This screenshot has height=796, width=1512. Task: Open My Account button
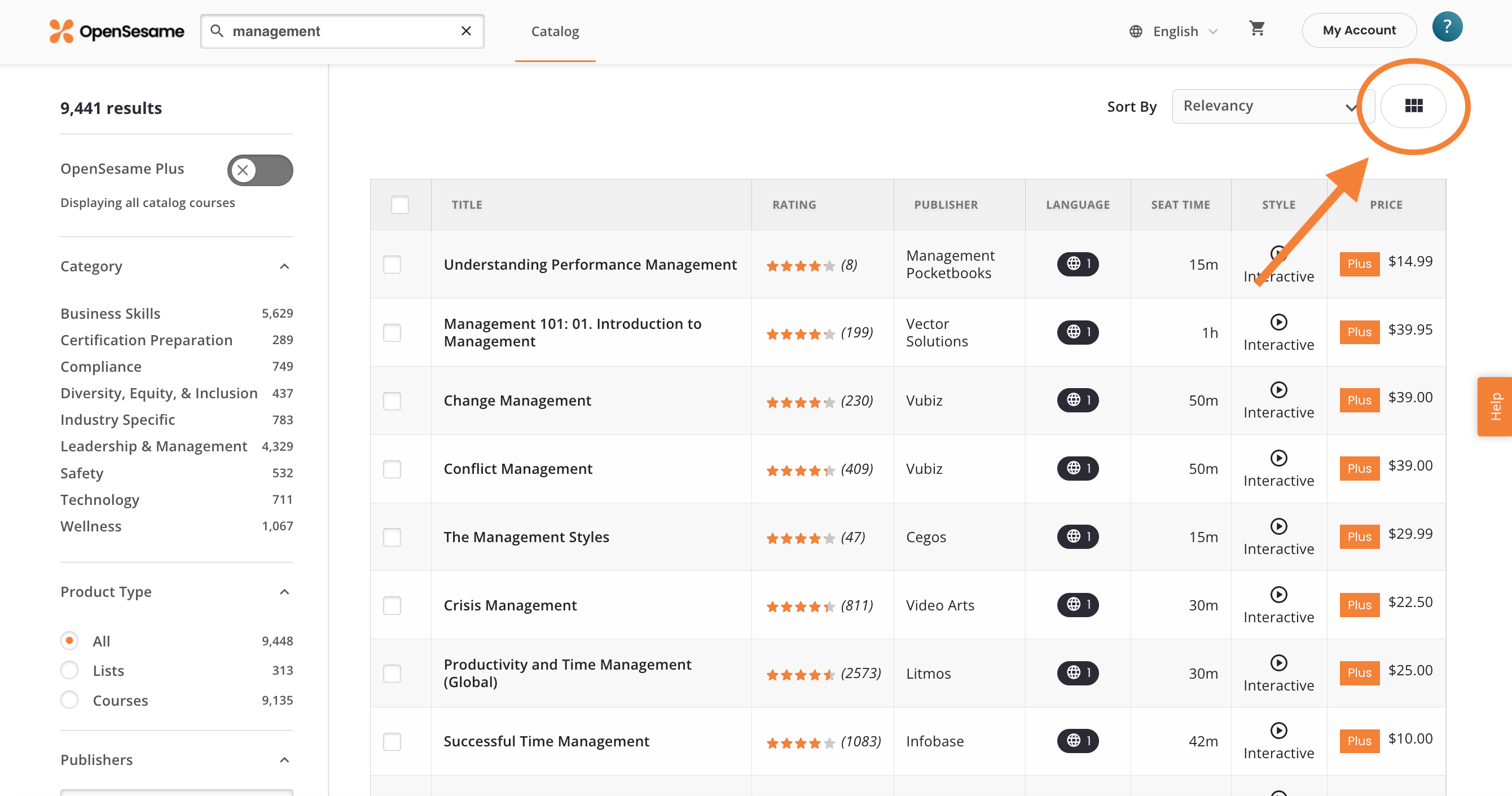[x=1359, y=30]
